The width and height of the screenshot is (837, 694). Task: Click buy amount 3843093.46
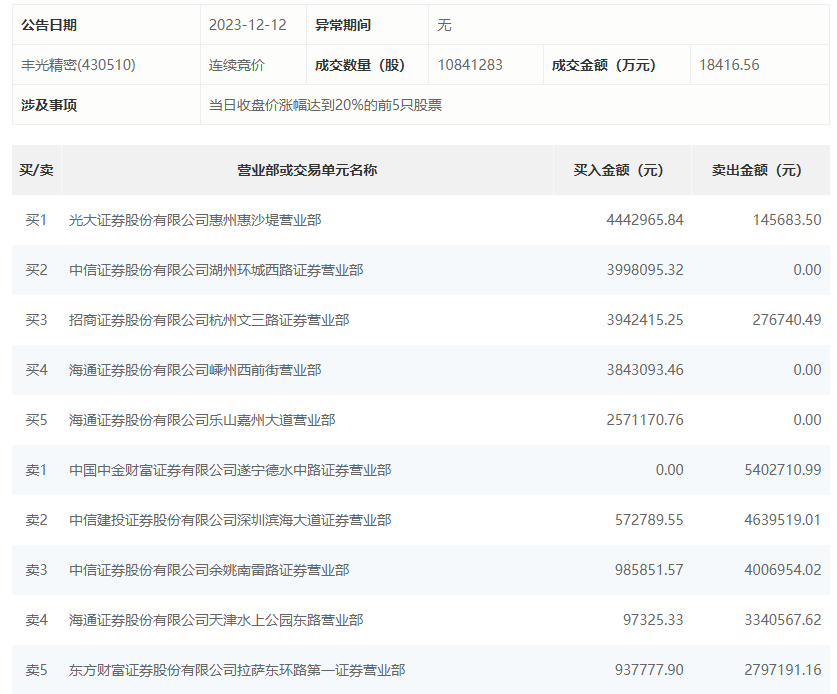645,370
